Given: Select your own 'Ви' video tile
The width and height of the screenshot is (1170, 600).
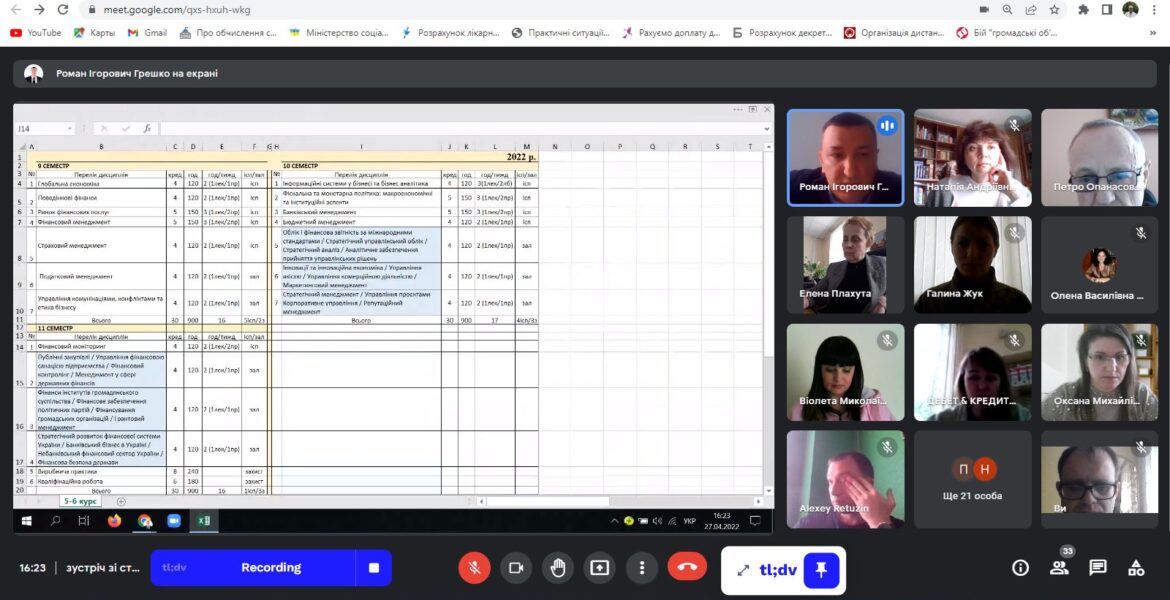Looking at the screenshot, I should tap(1100, 479).
